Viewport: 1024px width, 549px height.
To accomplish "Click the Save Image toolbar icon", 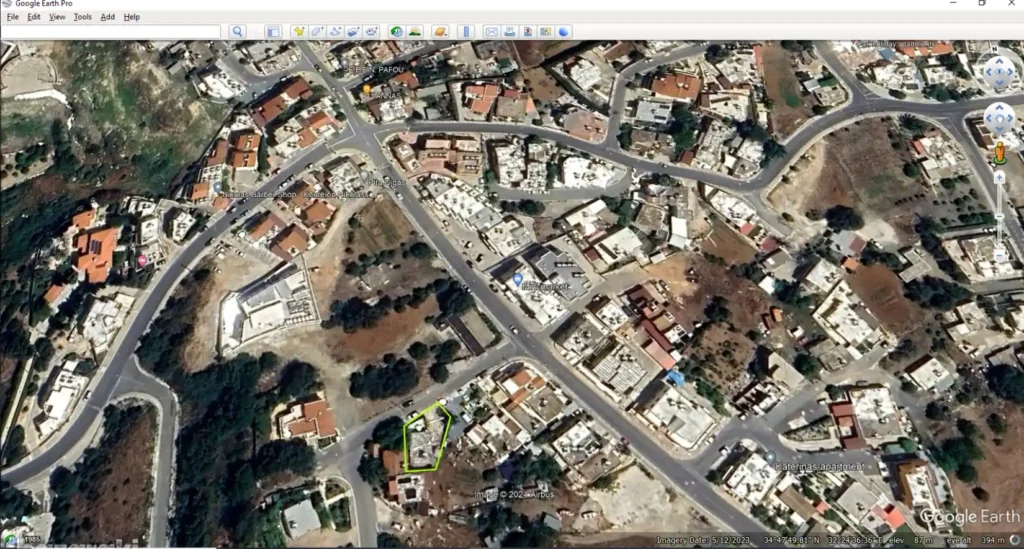I will 527,32.
